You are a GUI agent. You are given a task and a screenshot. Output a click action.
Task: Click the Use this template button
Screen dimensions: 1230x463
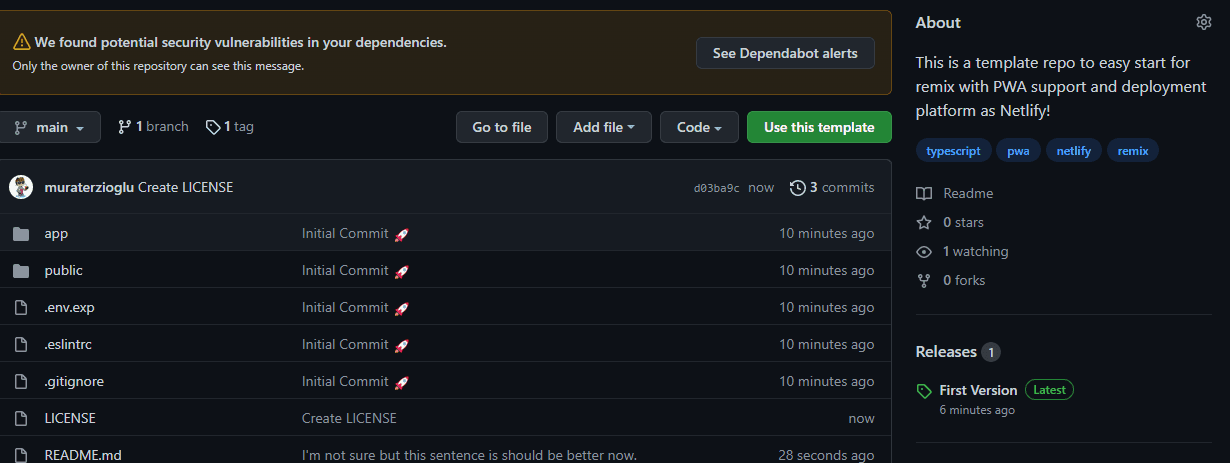[819, 127]
